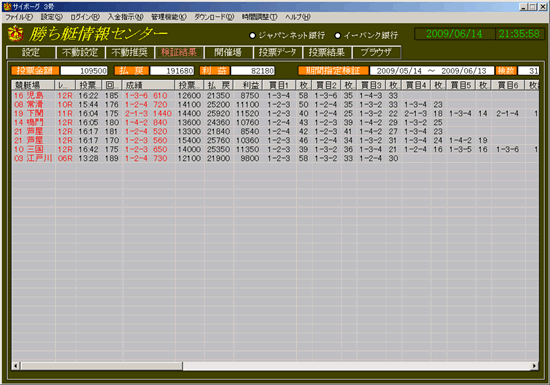
Task: Switch to the 設定 tab
Action: (x=31, y=53)
